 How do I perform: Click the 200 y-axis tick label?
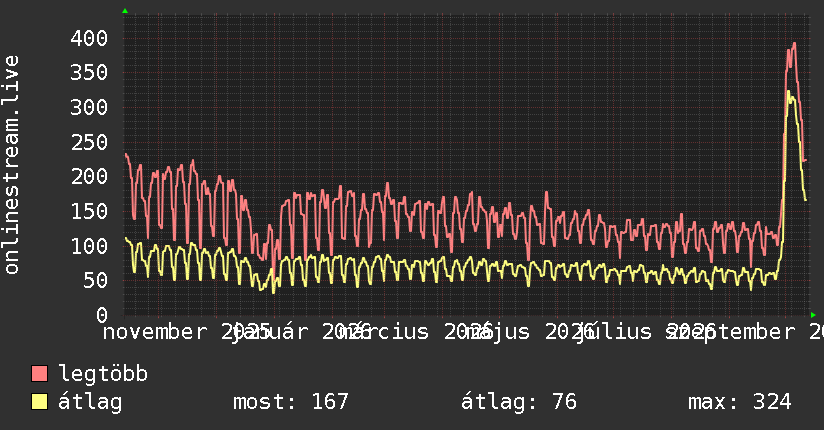point(89,177)
